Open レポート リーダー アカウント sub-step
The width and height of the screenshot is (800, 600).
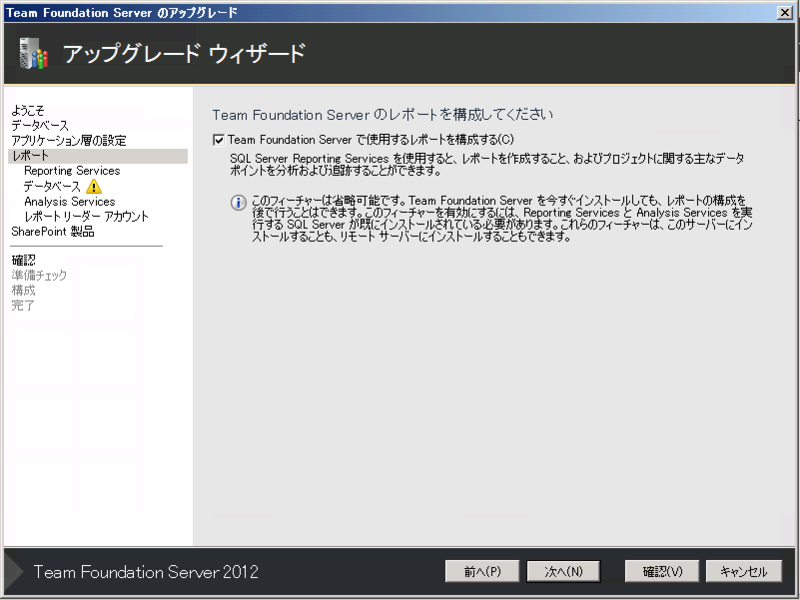86,216
